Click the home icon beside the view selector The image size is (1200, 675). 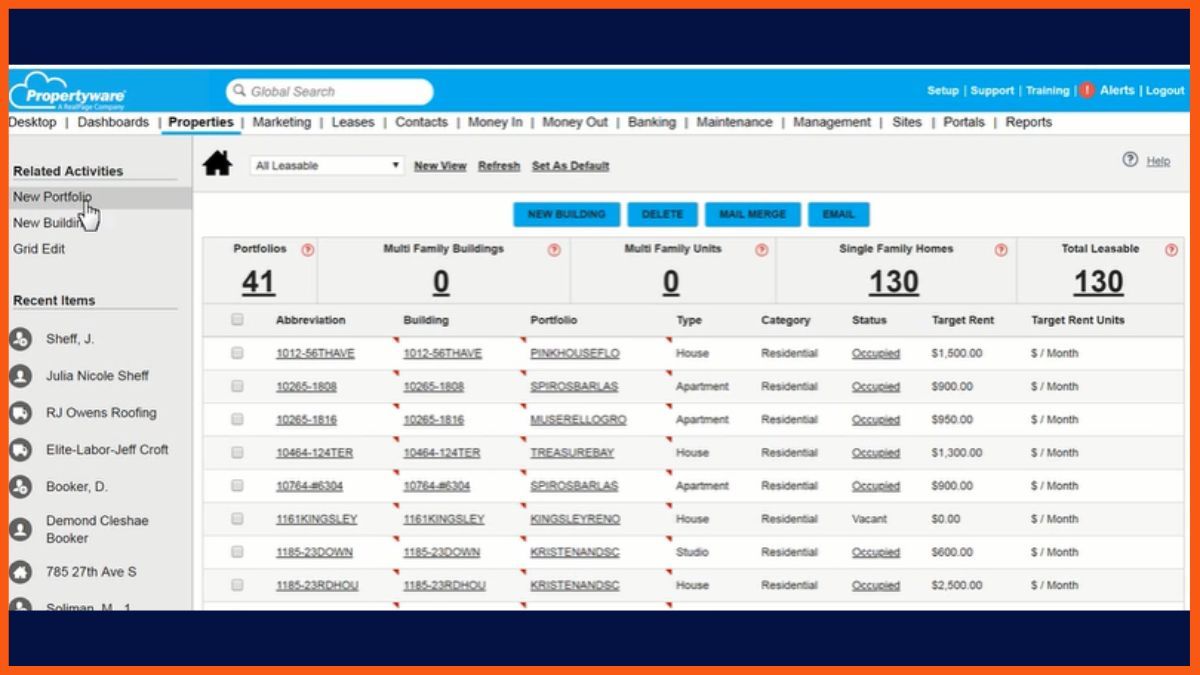217,164
